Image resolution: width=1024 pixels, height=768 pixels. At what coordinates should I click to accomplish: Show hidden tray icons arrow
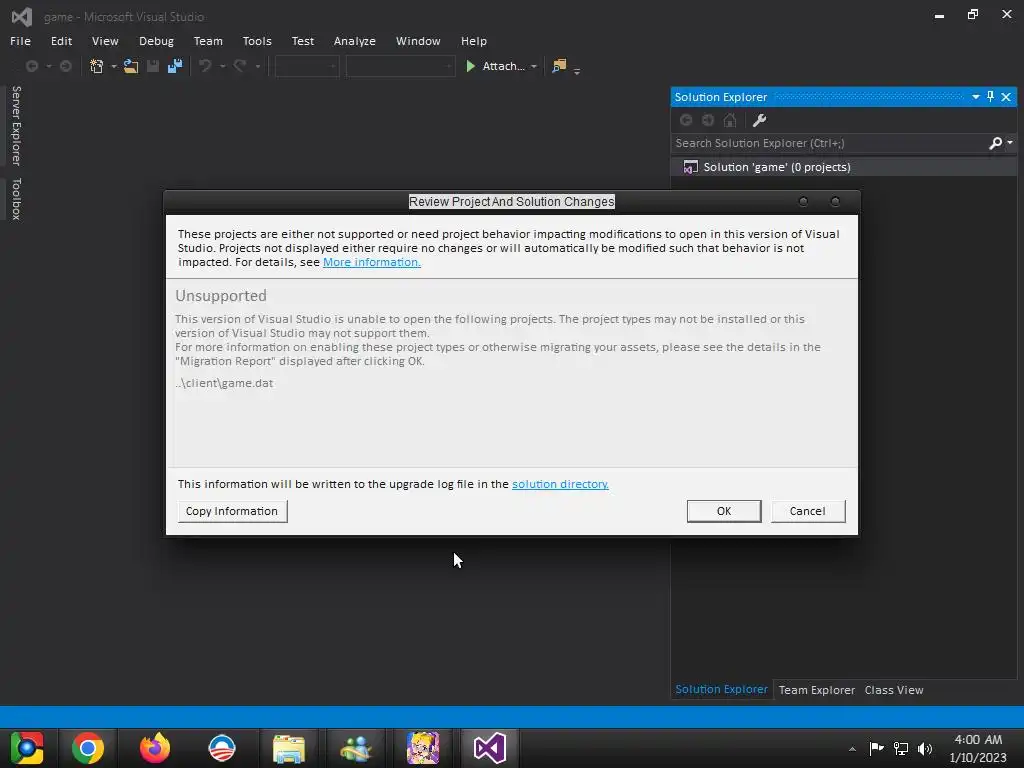(x=852, y=749)
